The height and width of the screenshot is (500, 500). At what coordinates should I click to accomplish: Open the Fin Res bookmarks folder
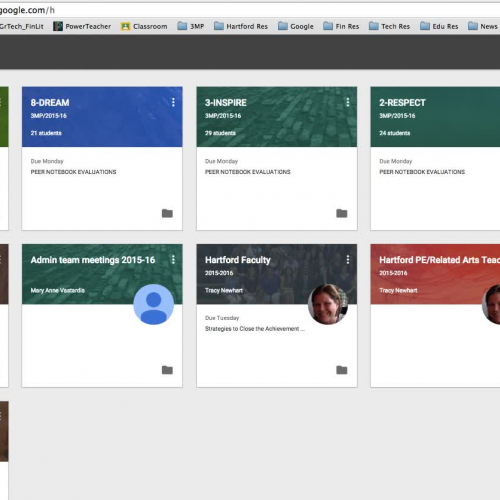[341, 26]
